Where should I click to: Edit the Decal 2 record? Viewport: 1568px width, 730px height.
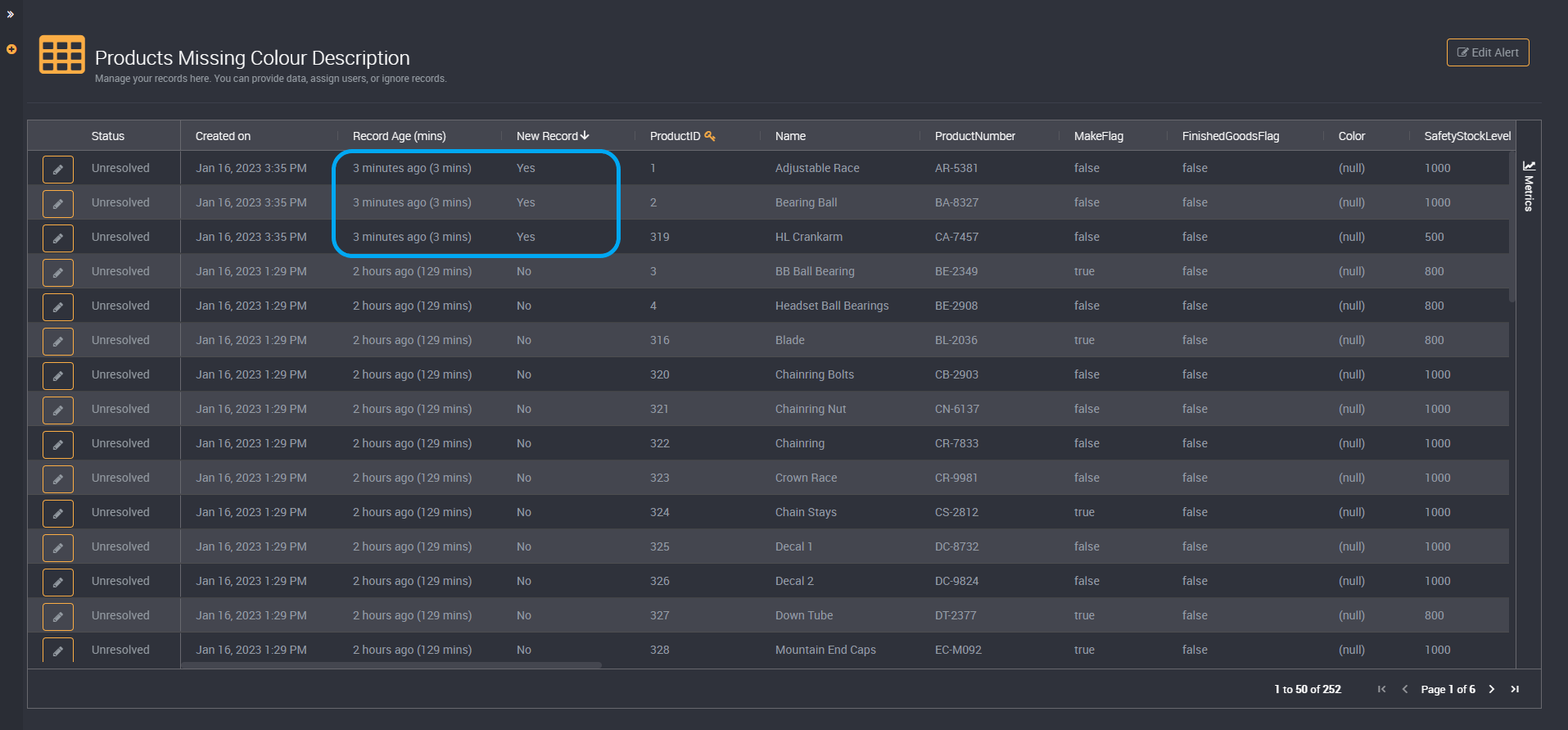click(58, 582)
